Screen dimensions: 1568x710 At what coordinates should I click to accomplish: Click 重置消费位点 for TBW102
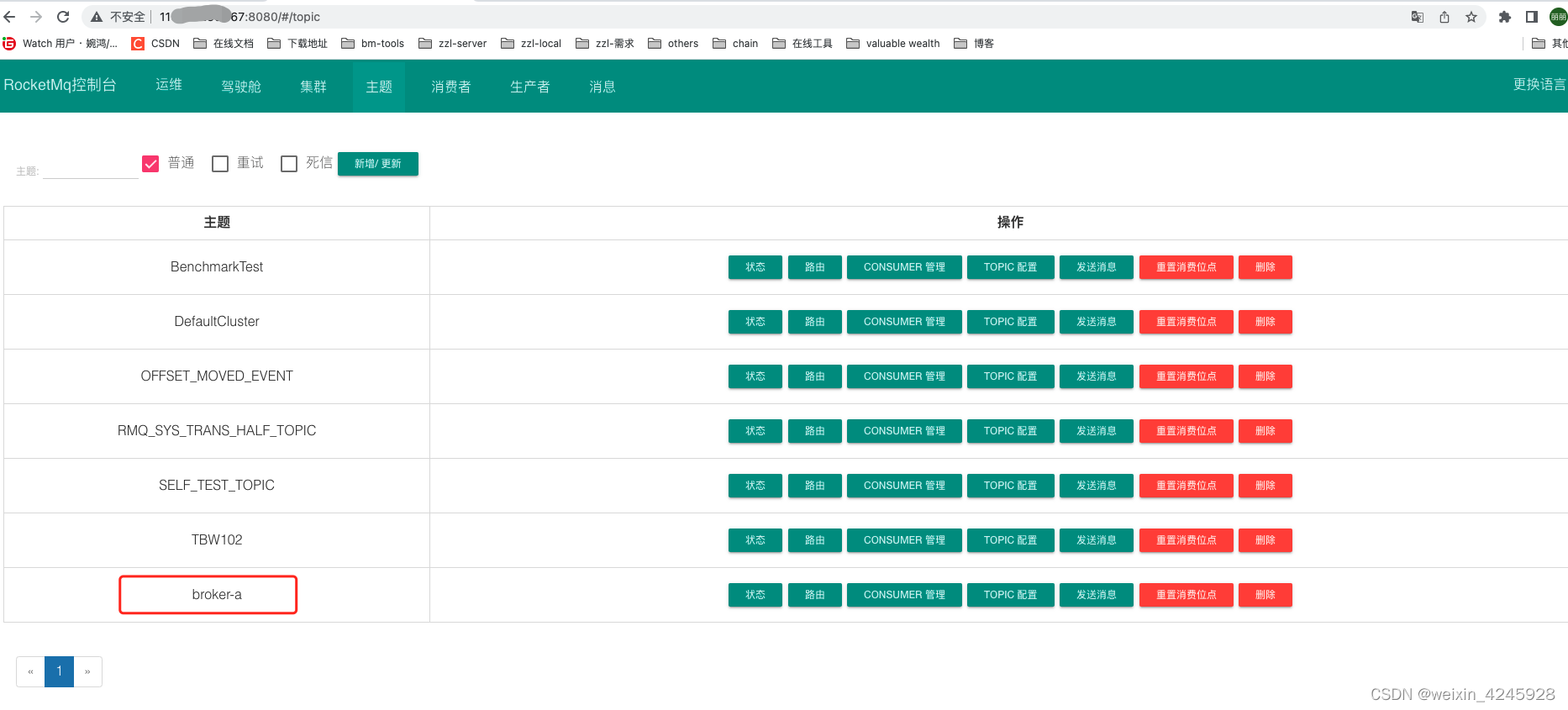pyautogui.click(x=1187, y=540)
